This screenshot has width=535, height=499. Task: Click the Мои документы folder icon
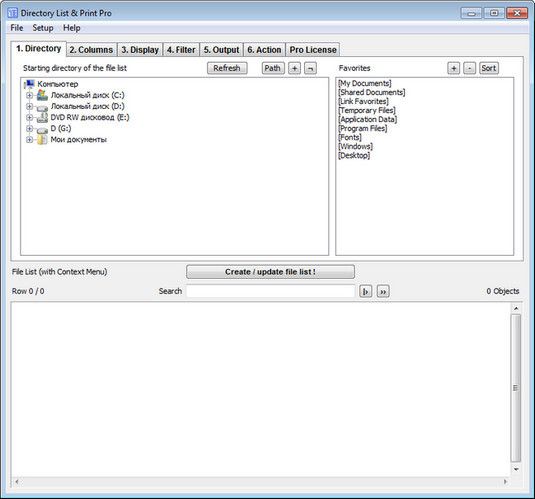tap(42, 139)
